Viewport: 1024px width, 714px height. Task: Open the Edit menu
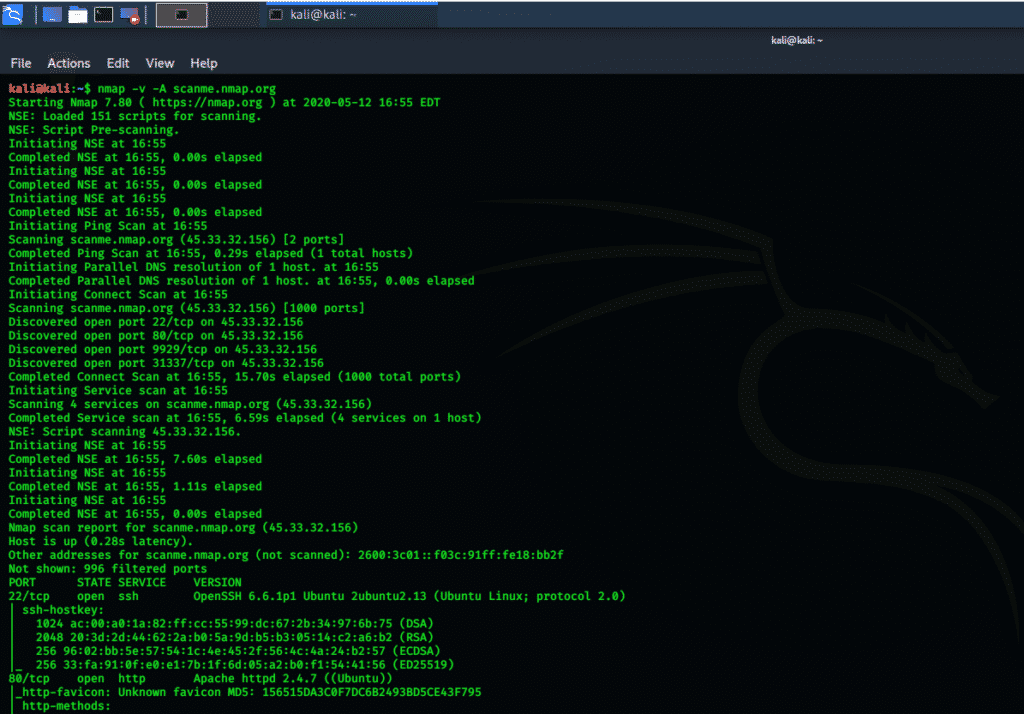point(118,63)
